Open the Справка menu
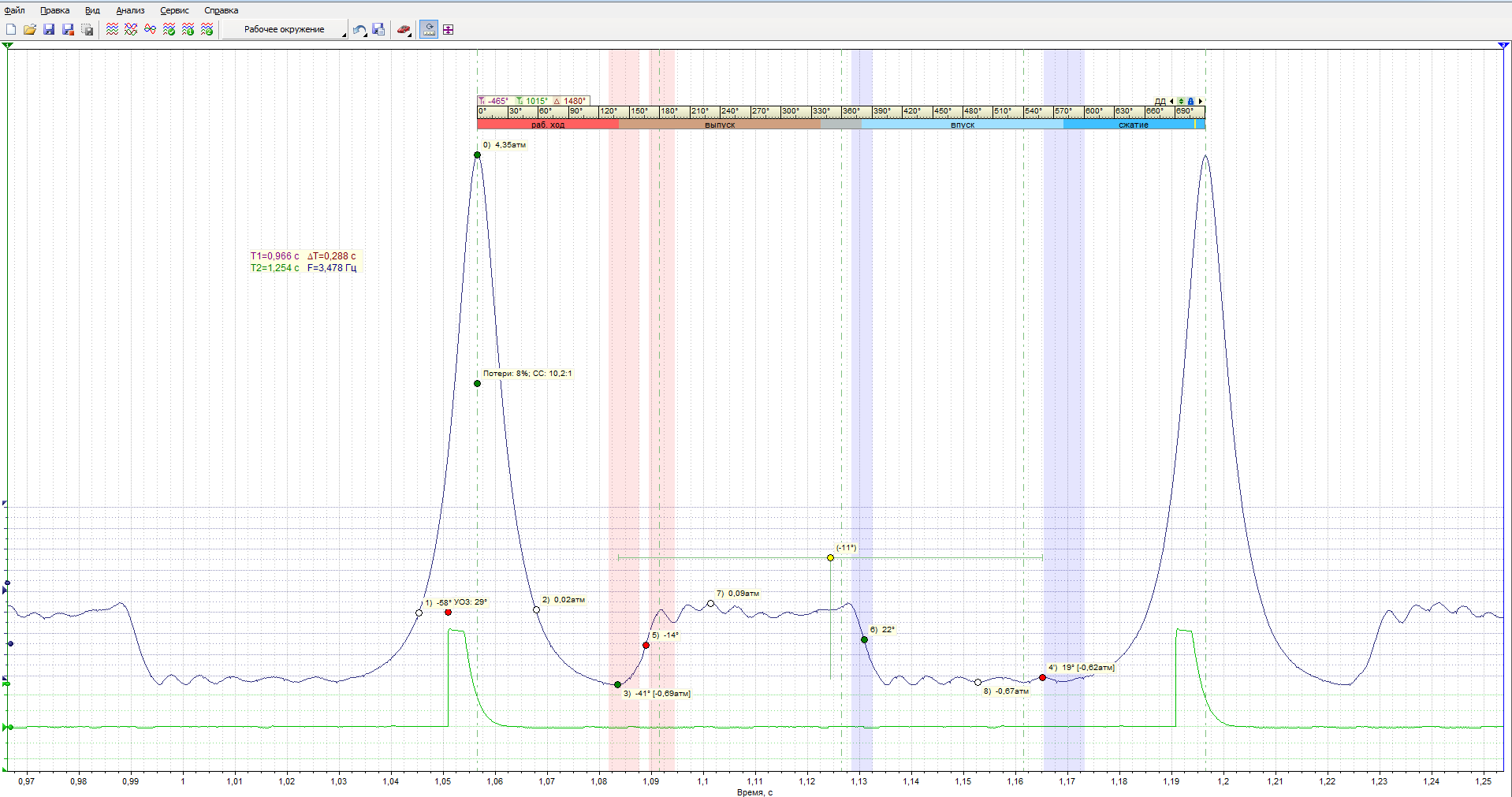 tap(221, 10)
